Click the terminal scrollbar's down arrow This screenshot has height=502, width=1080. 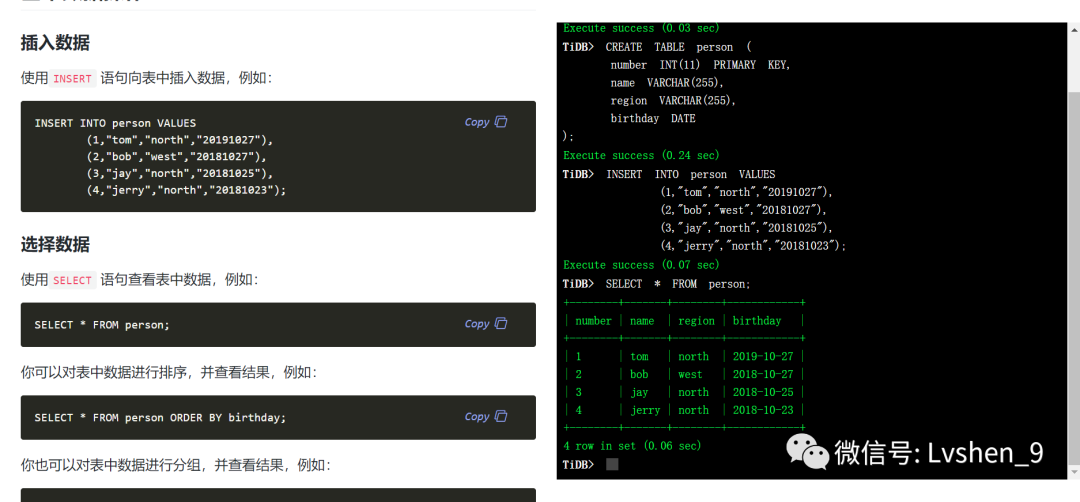[1073, 472]
